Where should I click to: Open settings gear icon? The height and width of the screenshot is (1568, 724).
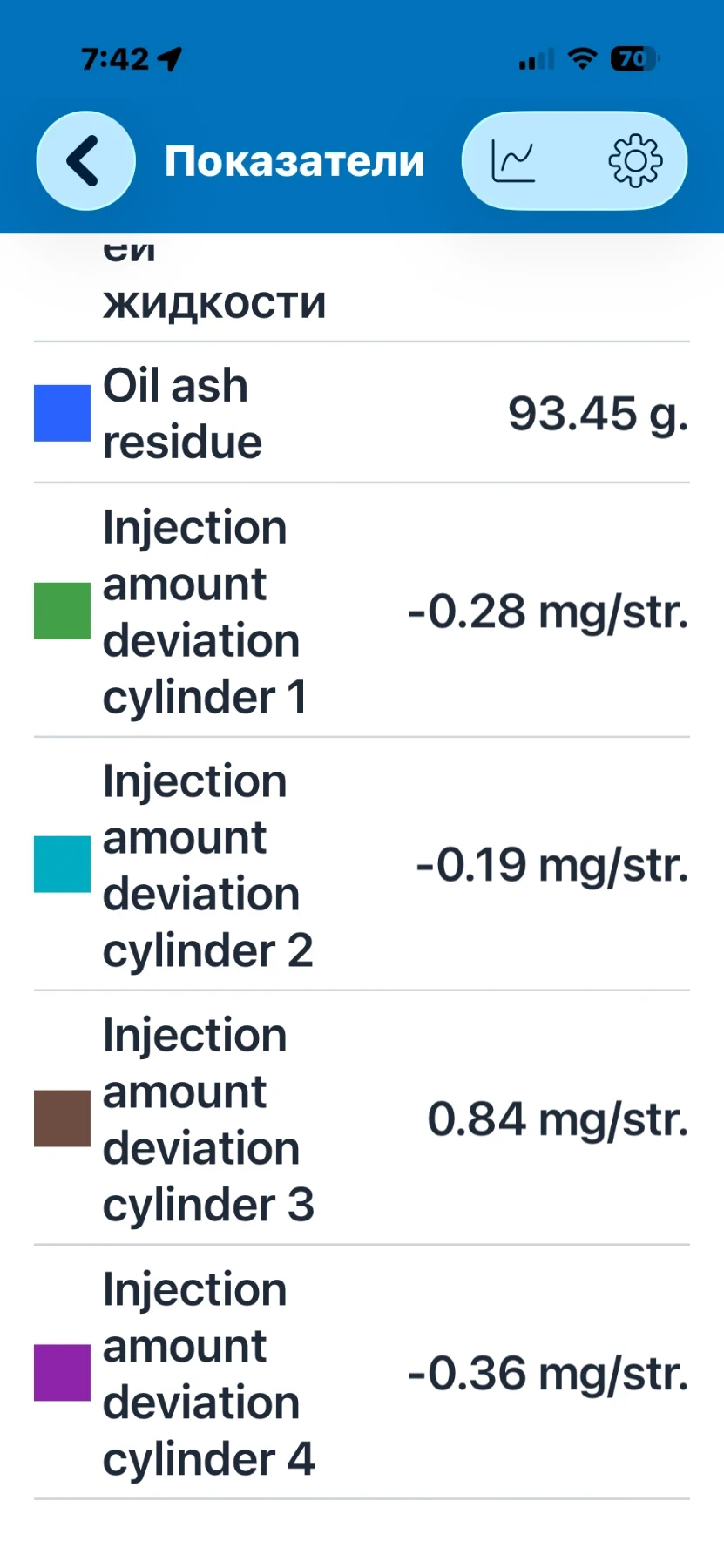[x=635, y=161]
